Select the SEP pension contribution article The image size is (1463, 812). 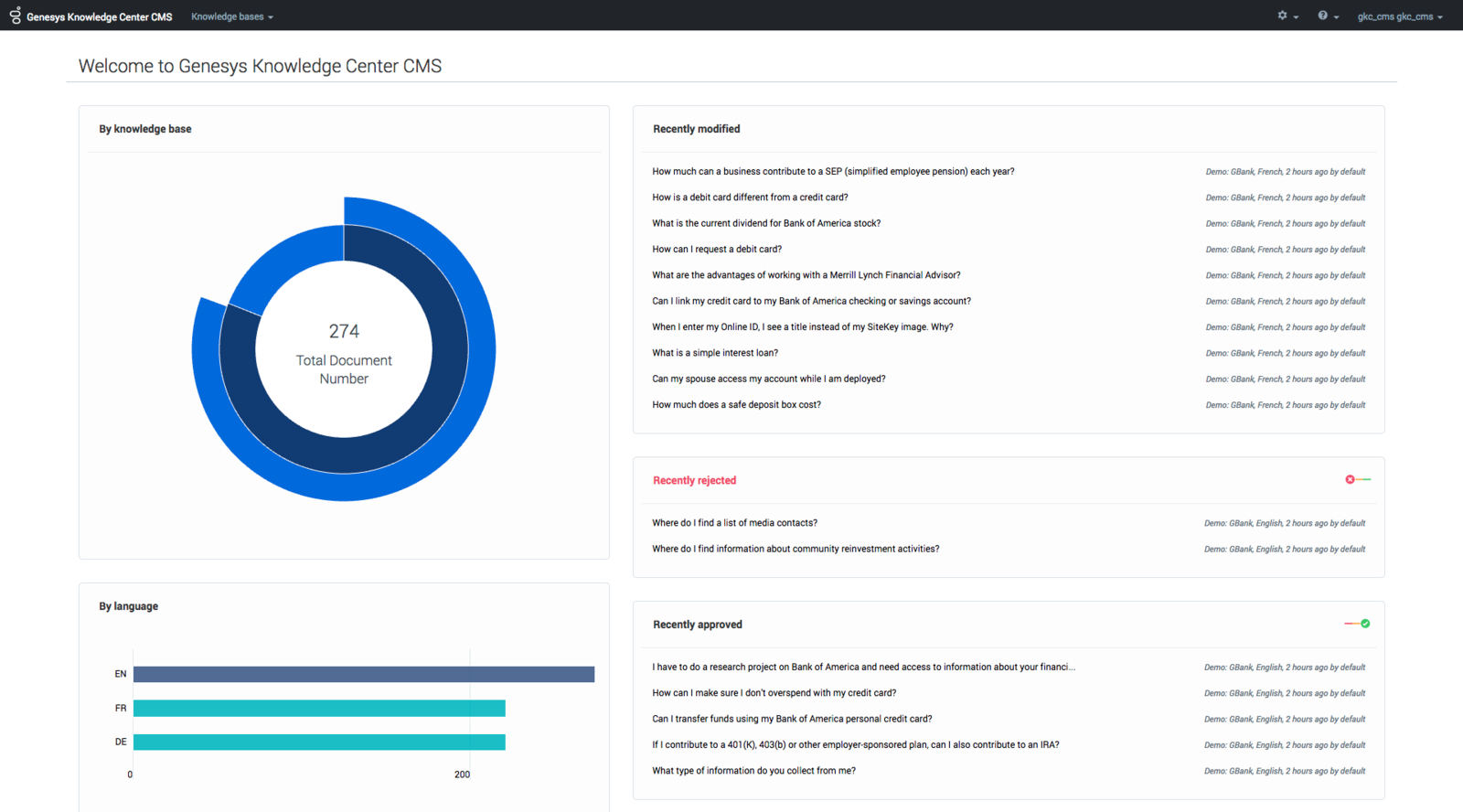[x=833, y=171]
